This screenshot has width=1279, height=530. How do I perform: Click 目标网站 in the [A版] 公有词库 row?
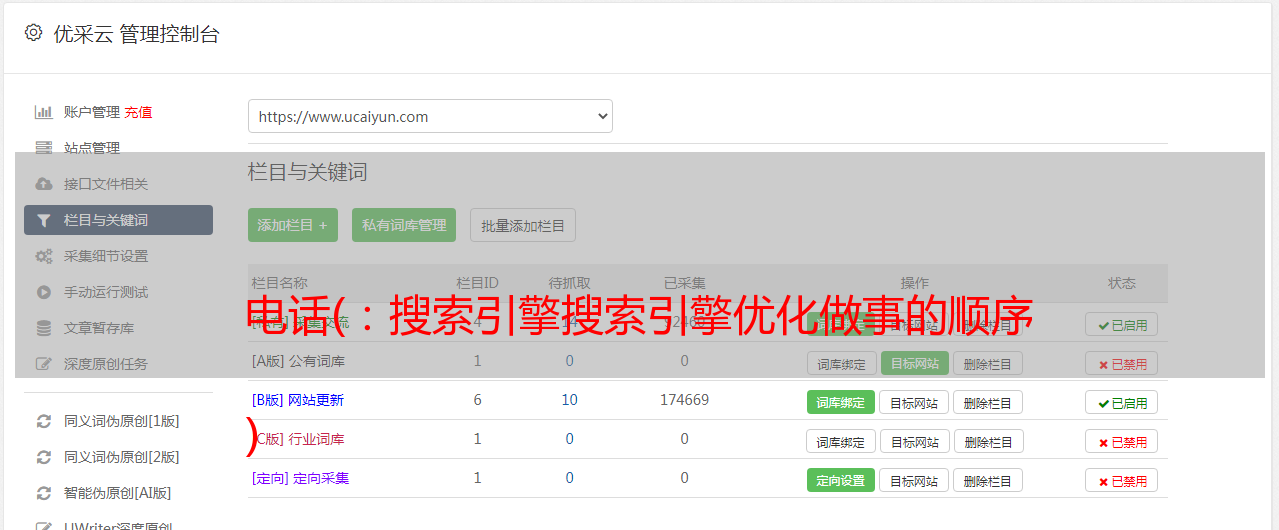tap(914, 363)
